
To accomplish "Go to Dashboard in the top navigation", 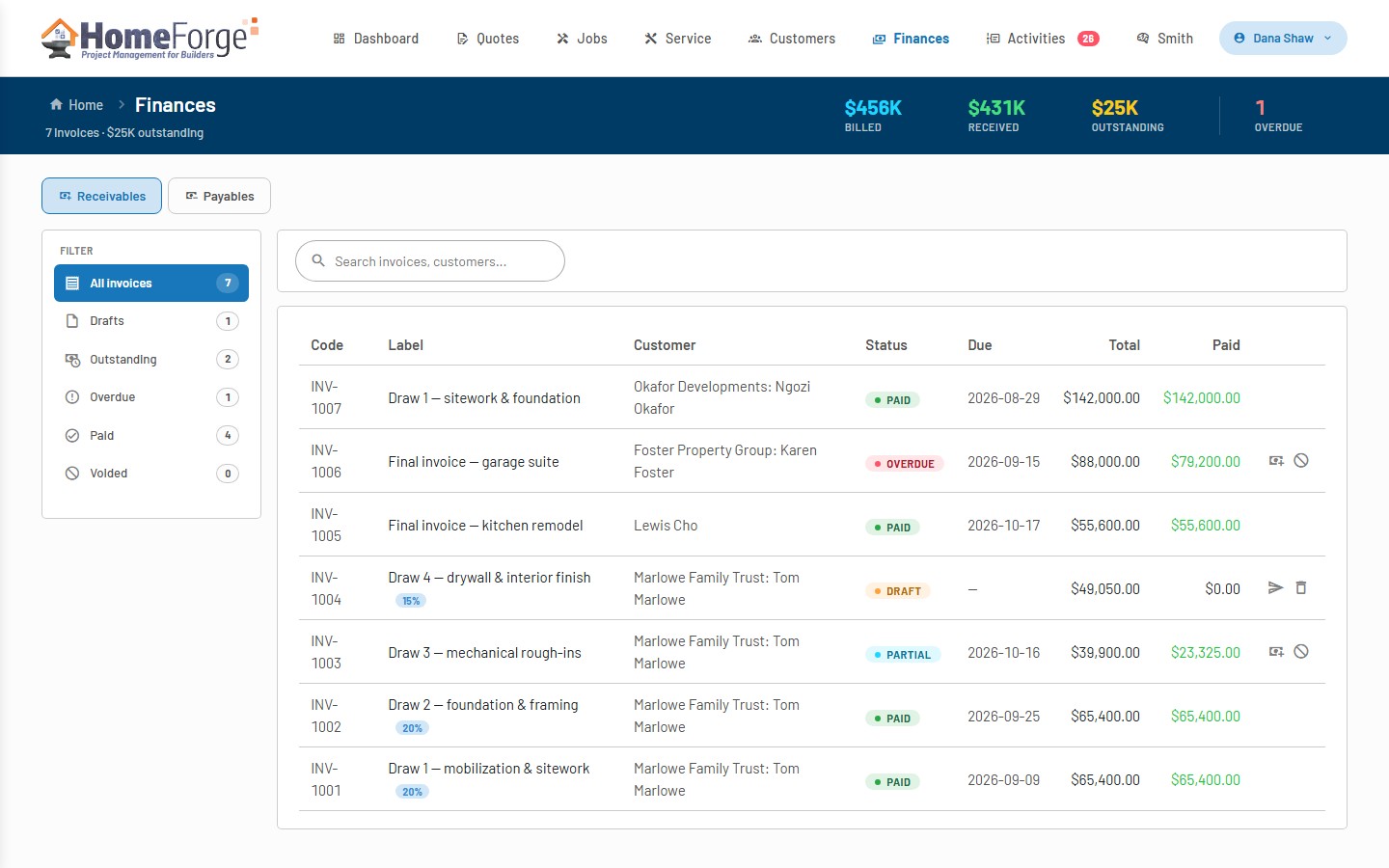I will (376, 39).
